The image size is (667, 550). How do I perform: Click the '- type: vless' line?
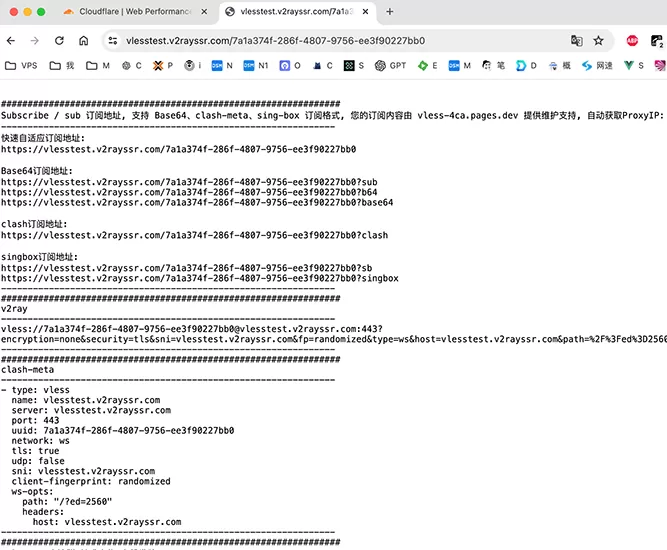(x=35, y=390)
